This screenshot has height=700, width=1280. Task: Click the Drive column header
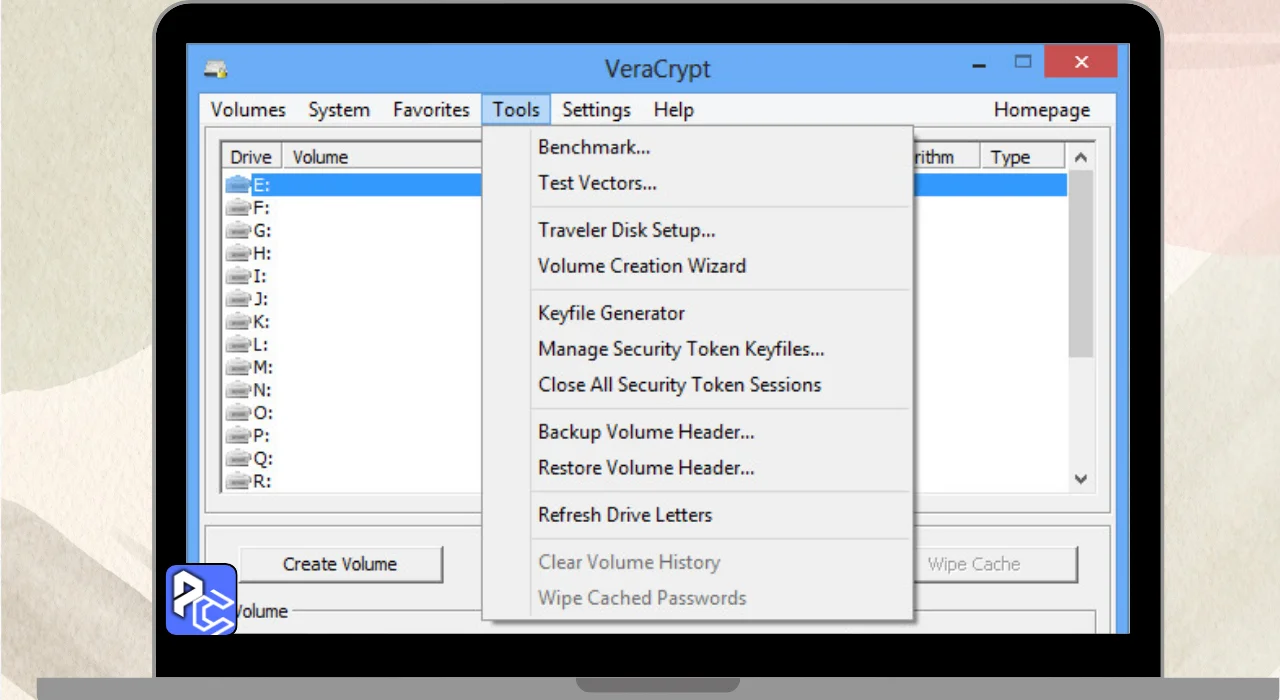pos(251,157)
